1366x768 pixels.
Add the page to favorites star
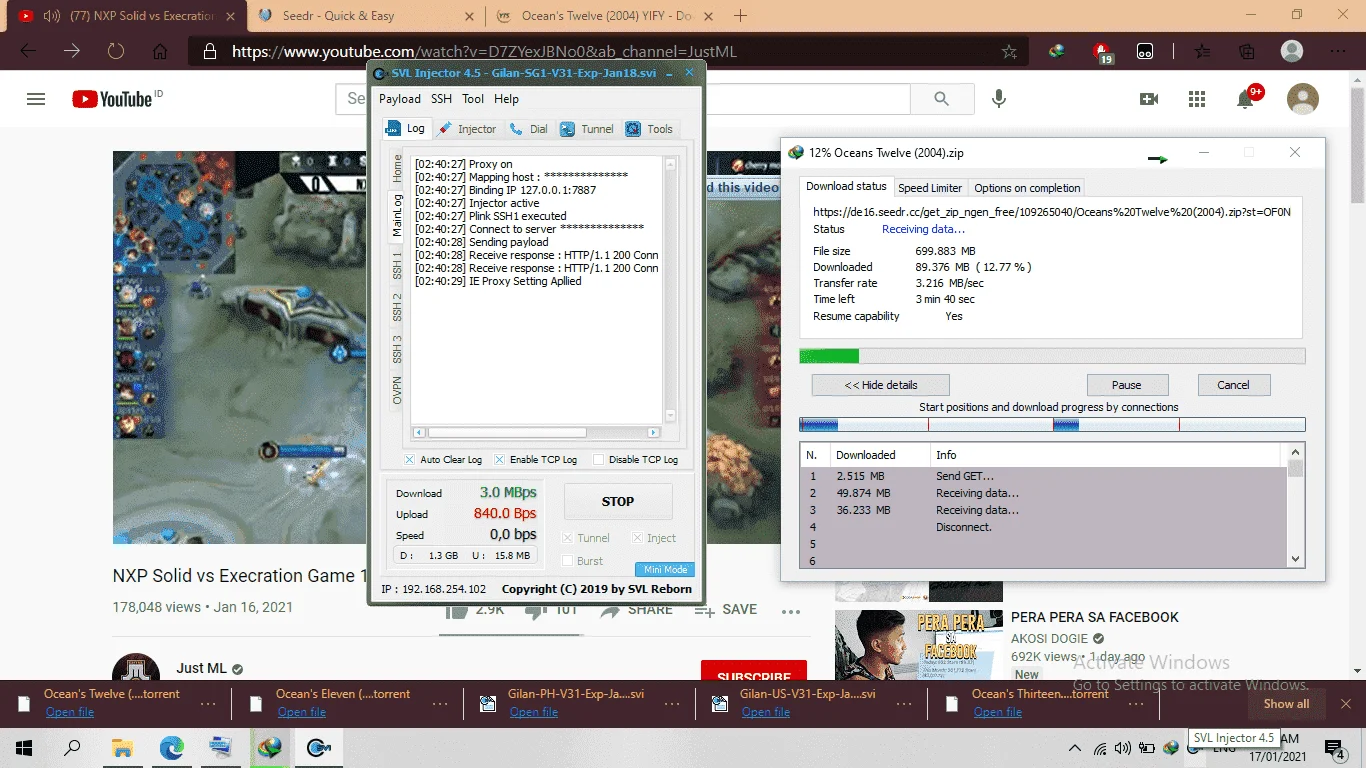tap(1009, 51)
